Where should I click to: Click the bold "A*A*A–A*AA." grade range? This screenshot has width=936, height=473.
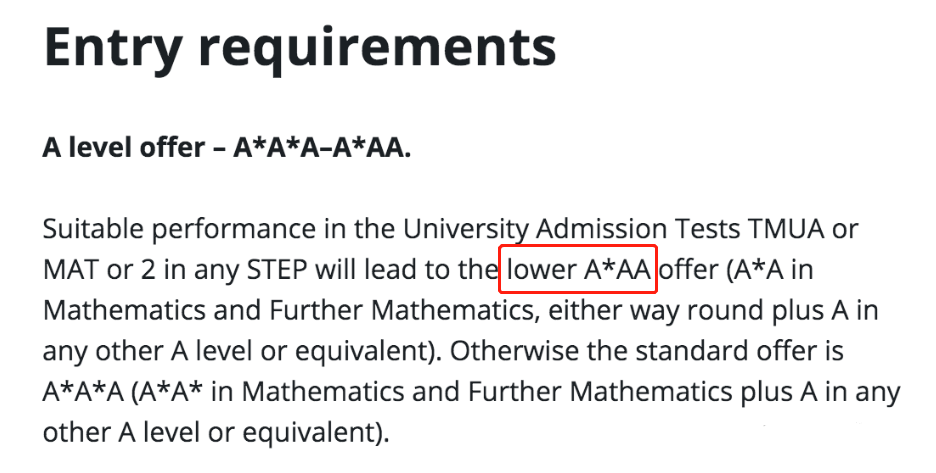(322, 147)
